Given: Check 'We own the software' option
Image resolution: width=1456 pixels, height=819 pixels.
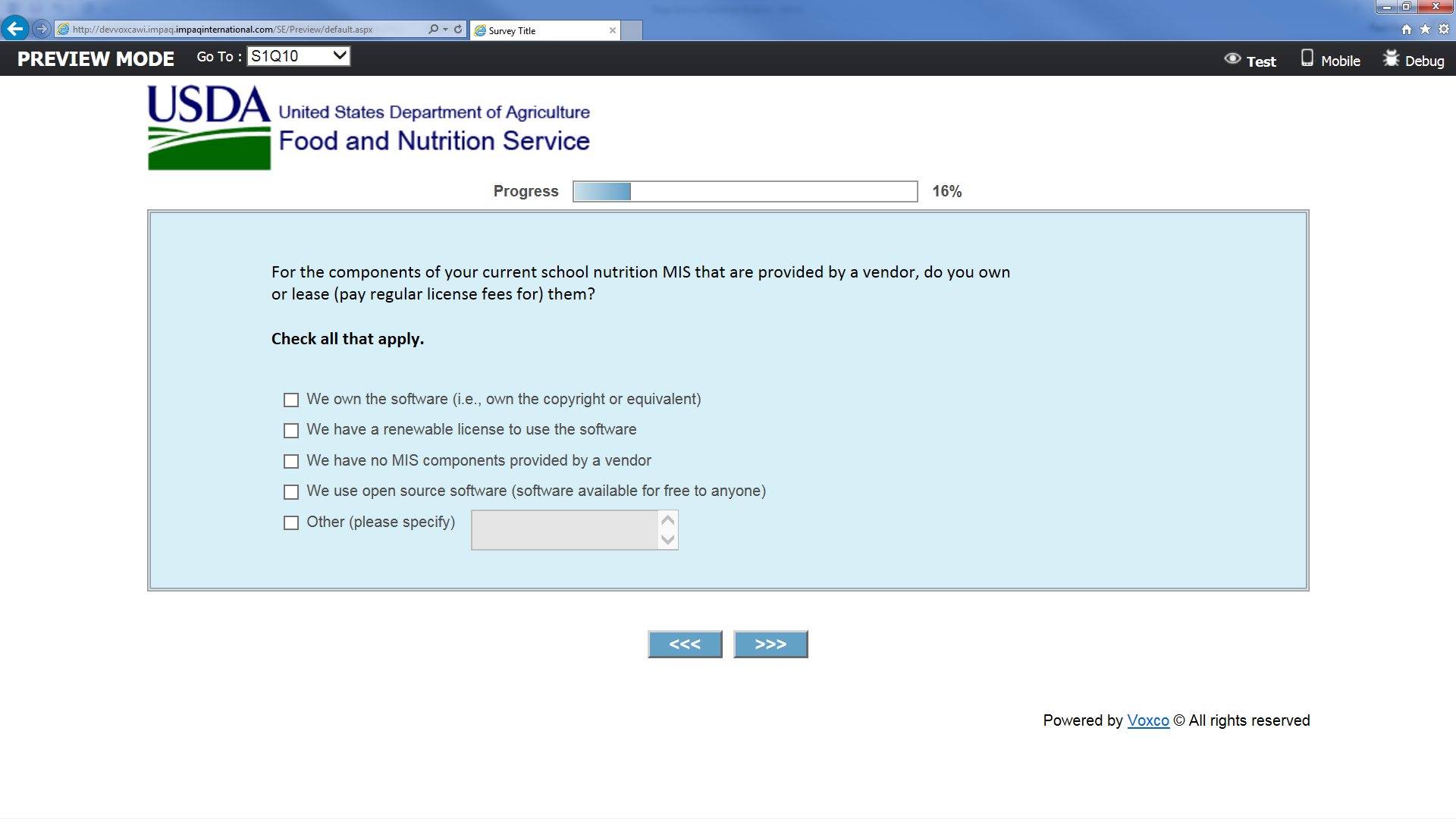Looking at the screenshot, I should point(291,400).
